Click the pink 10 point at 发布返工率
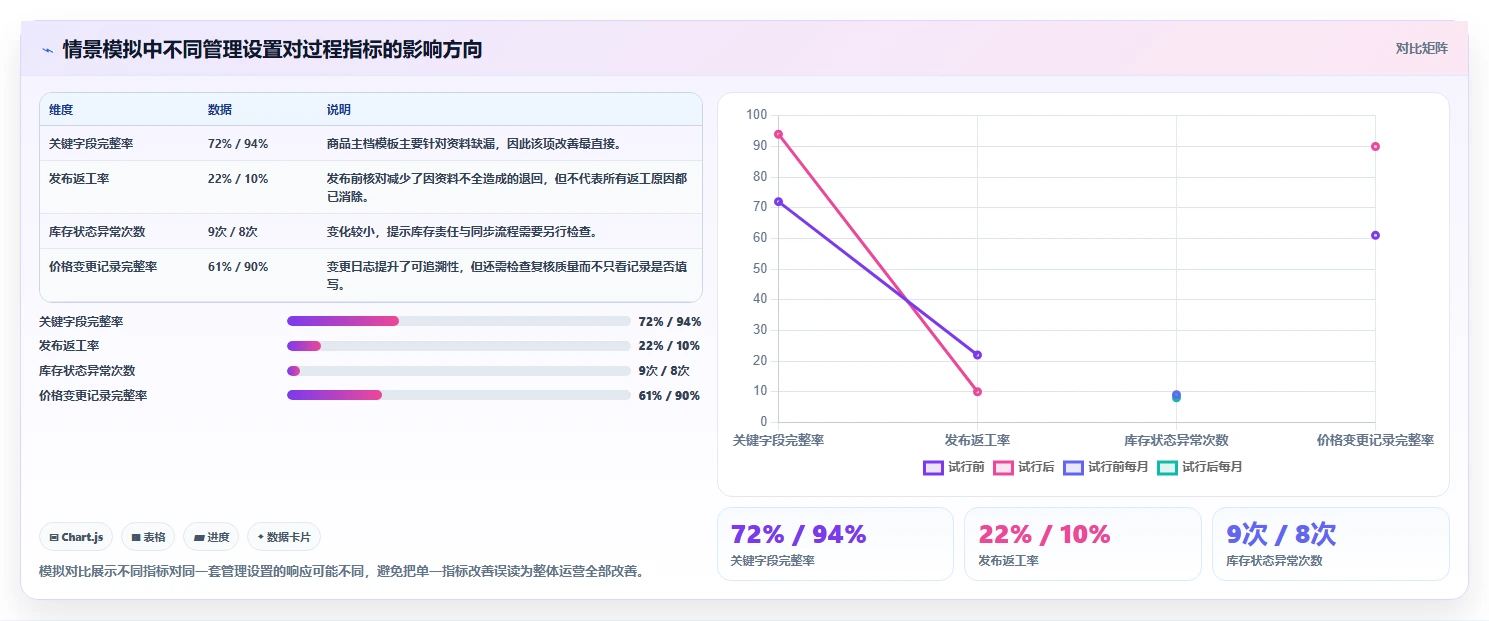1489x621 pixels. (x=977, y=392)
